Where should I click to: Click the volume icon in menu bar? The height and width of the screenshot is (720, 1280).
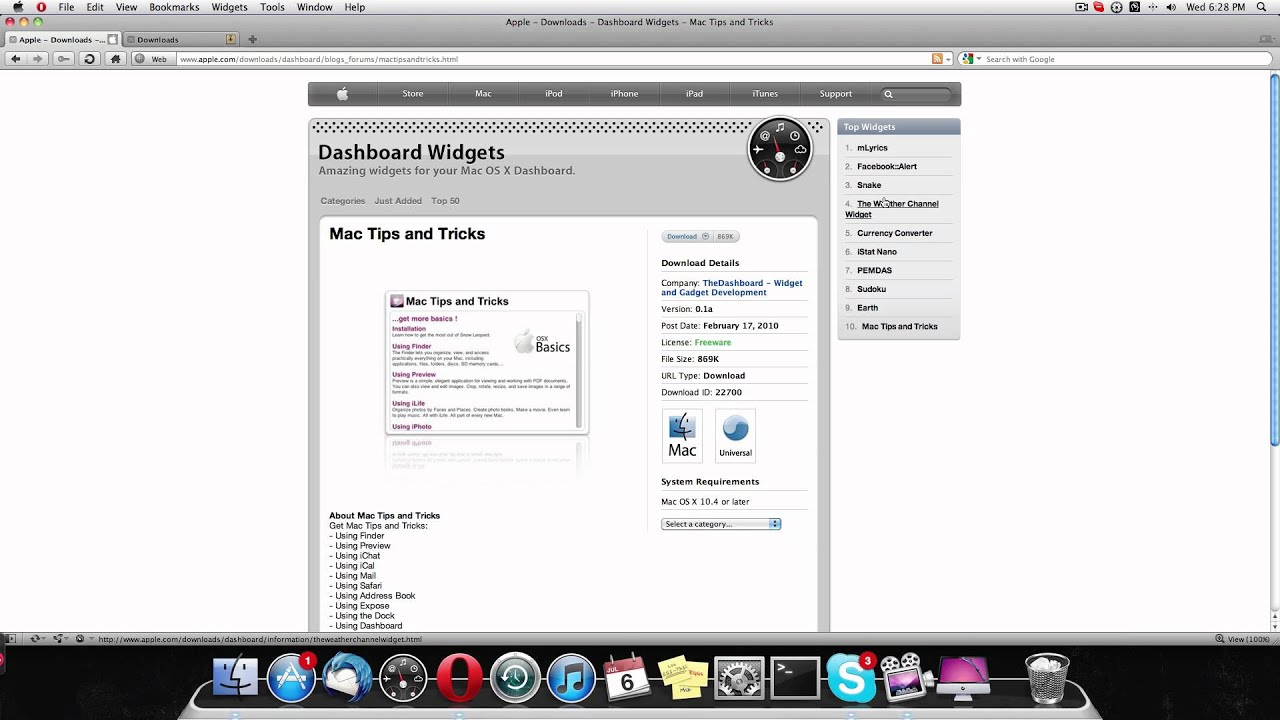point(1171,7)
